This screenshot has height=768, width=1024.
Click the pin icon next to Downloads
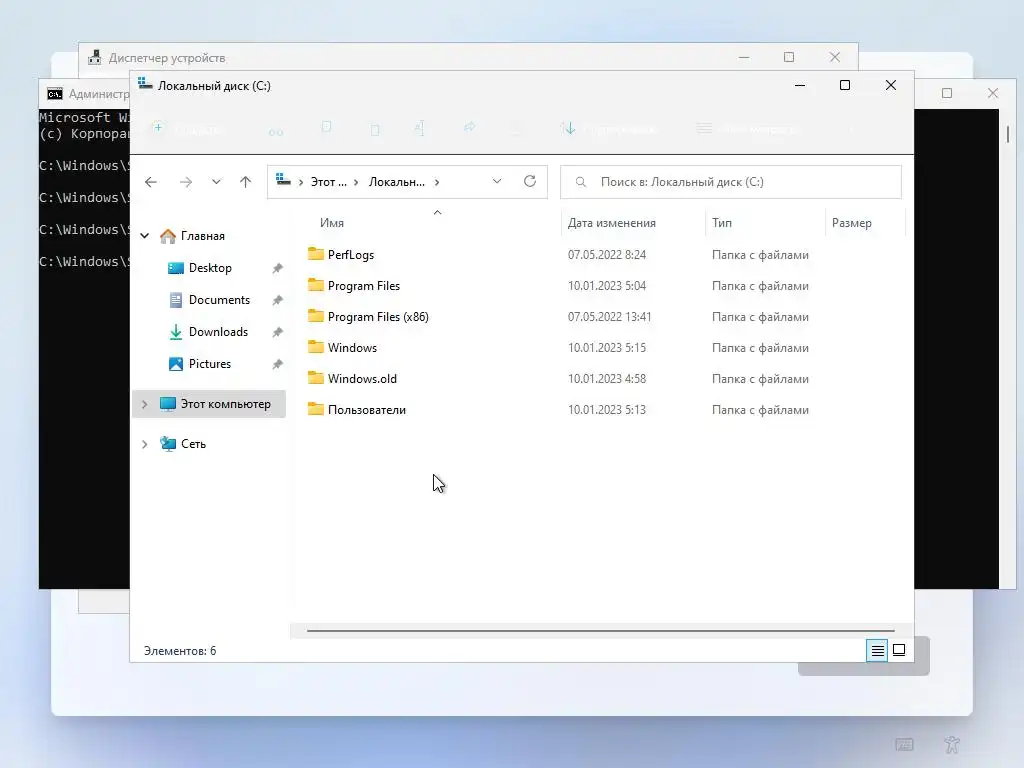pos(278,332)
